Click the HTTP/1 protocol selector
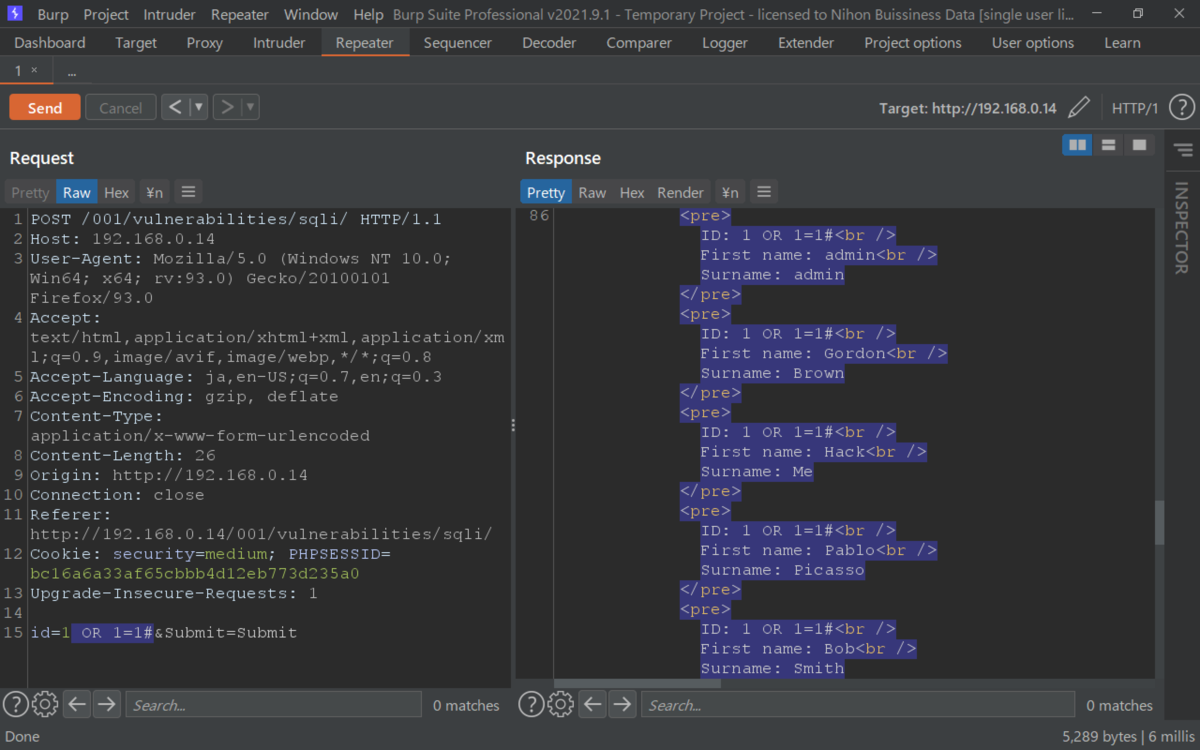Viewport: 1200px width, 750px height. coord(1135,108)
